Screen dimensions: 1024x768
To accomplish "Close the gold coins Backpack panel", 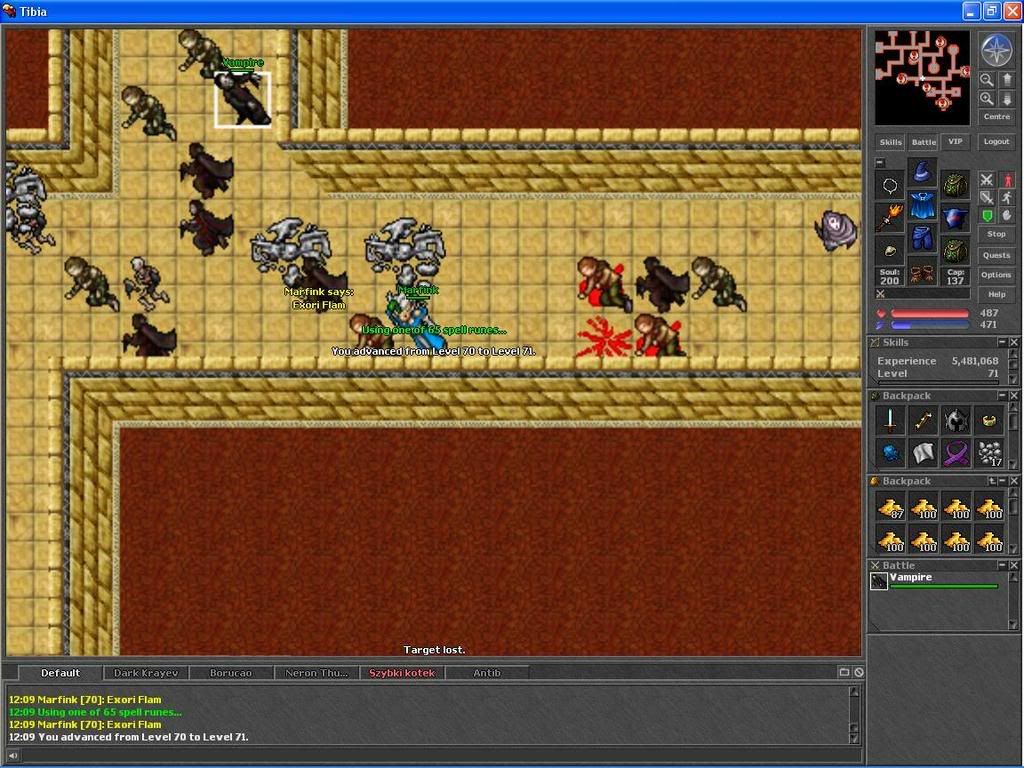I will coord(1014,481).
